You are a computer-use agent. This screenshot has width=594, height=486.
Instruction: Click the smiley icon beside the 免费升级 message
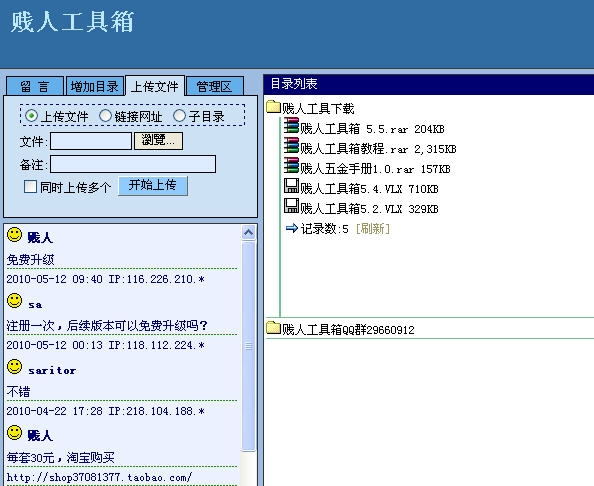tap(14, 235)
